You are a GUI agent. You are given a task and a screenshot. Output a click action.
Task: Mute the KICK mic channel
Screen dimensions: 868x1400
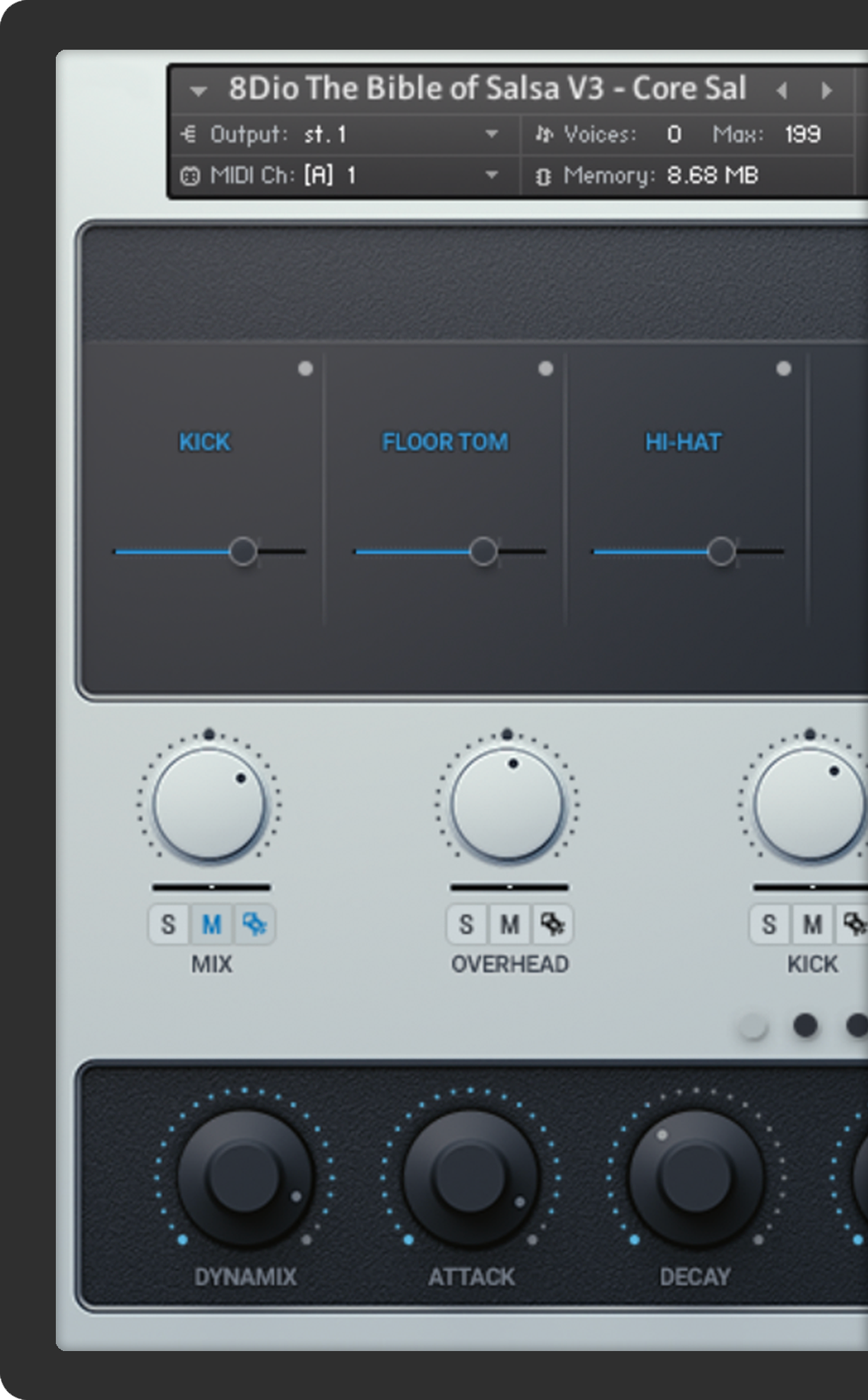[813, 925]
